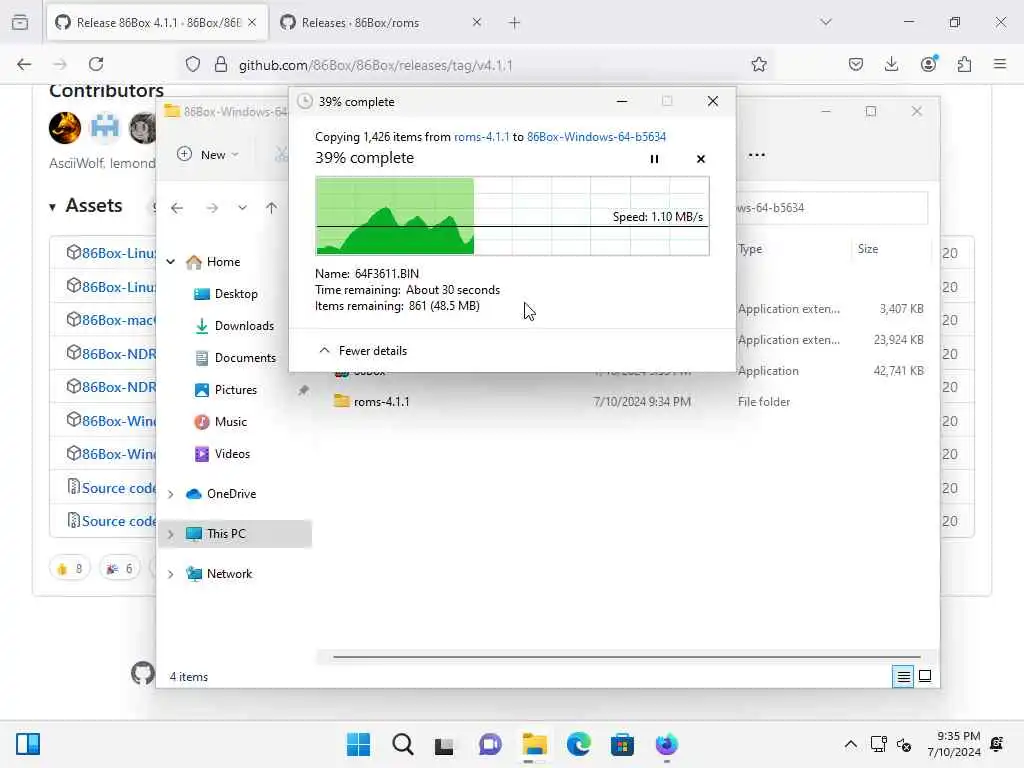
Task: Open recent locations dropdown in Explorer
Action: point(242,208)
